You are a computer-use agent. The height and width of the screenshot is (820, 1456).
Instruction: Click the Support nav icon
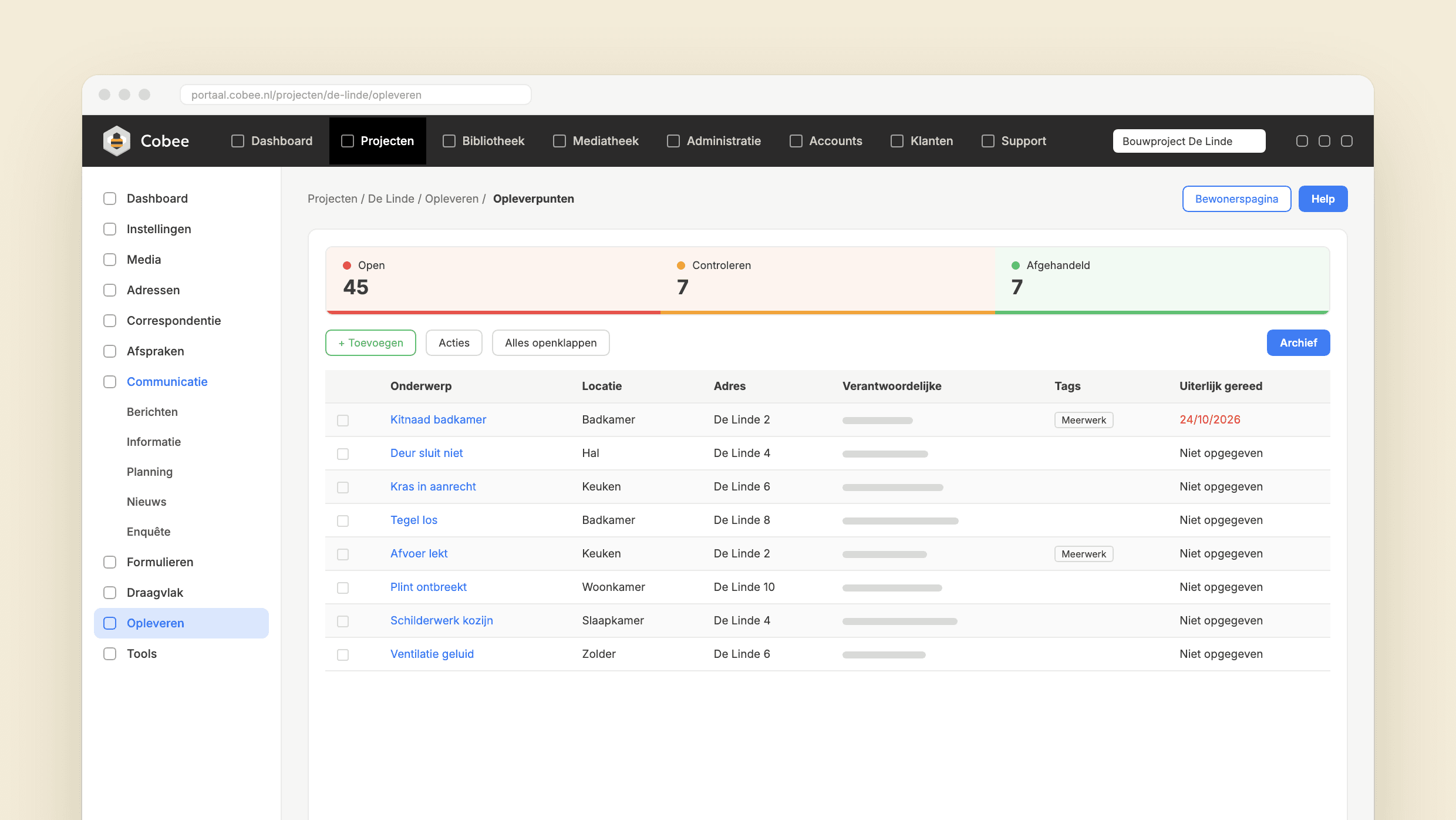988,141
